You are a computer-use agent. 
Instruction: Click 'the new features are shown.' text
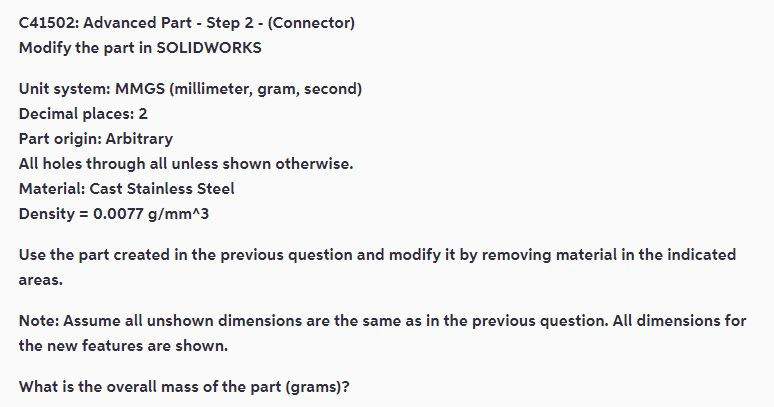click(123, 345)
